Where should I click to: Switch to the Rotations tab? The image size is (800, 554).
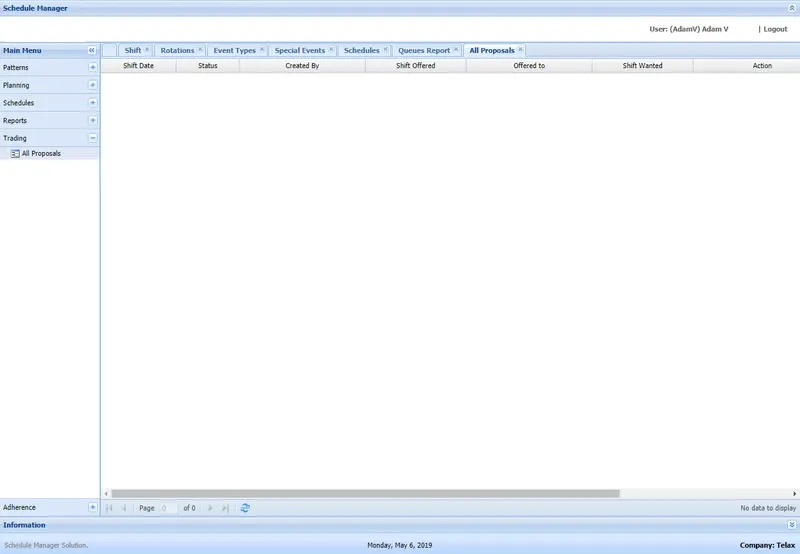[177, 50]
